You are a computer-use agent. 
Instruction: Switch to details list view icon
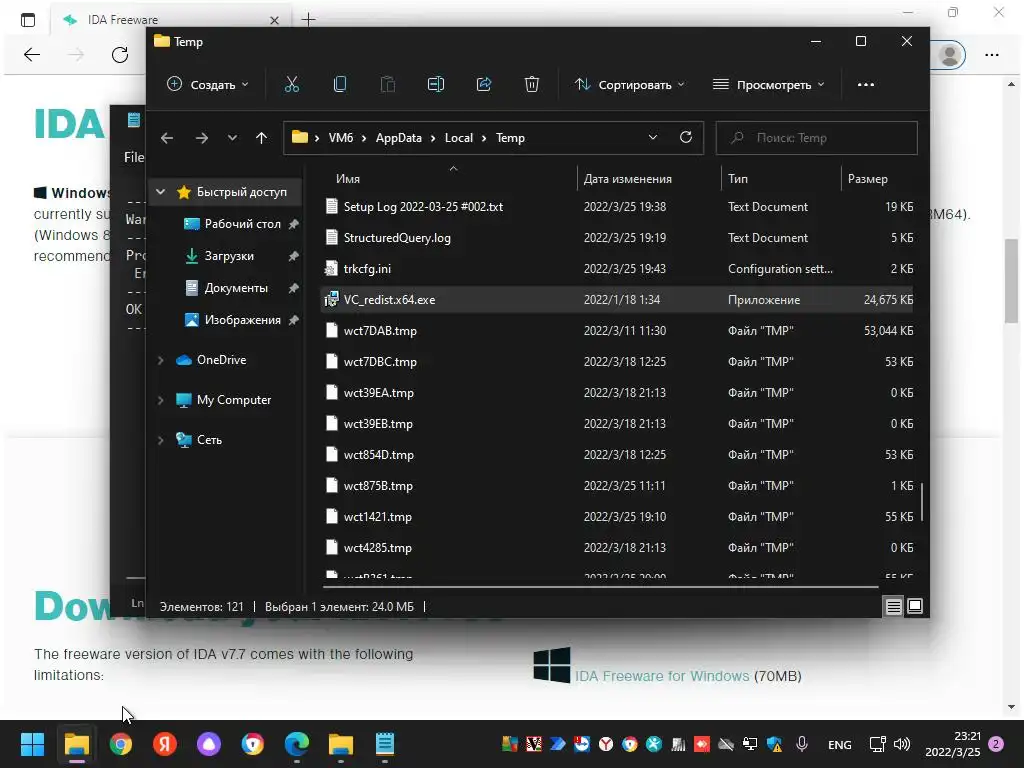[893, 607]
